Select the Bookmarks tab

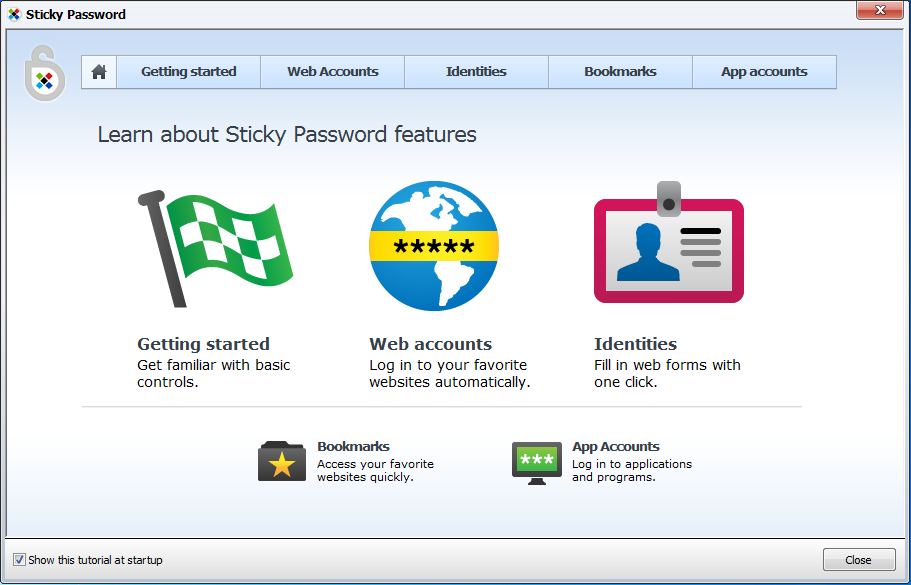pyautogui.click(x=621, y=72)
